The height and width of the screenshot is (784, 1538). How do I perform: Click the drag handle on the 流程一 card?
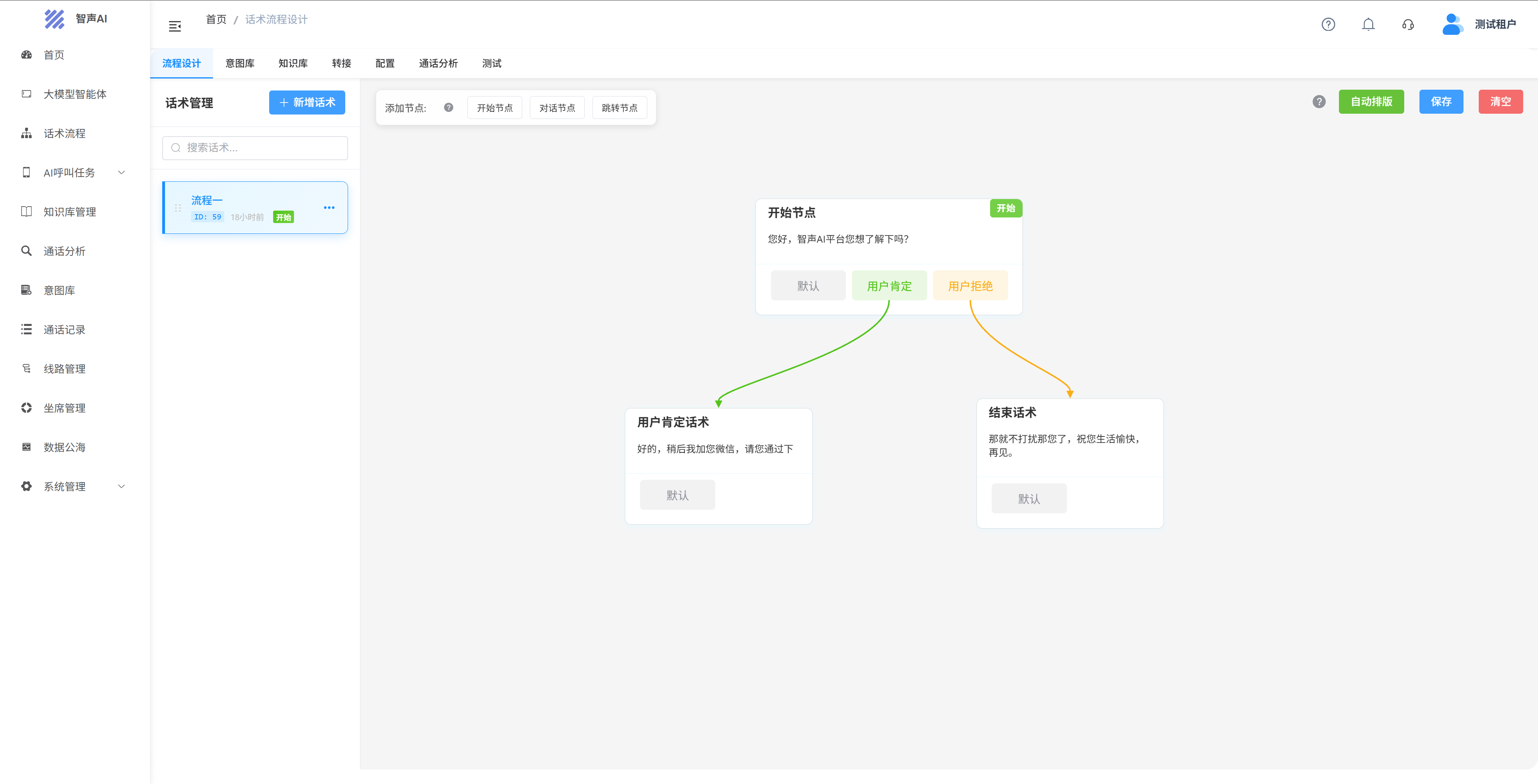tap(178, 208)
